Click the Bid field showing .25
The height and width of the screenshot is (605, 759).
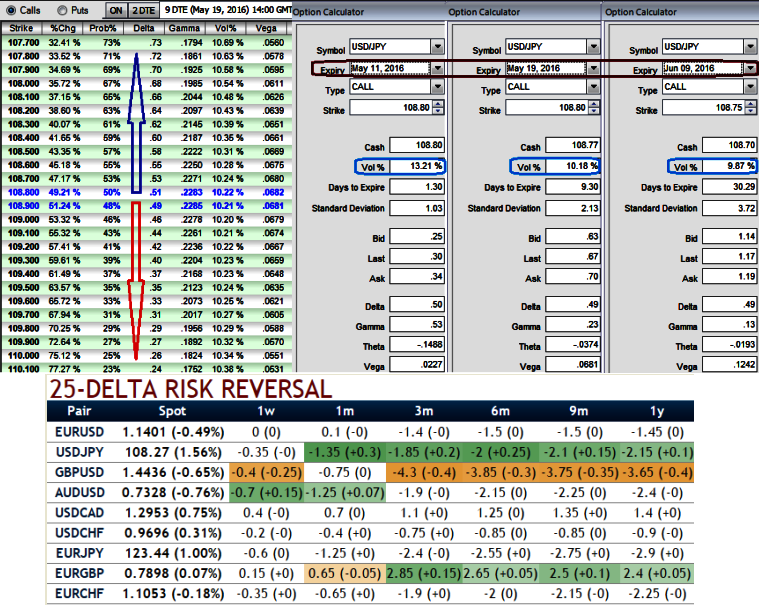(417, 237)
